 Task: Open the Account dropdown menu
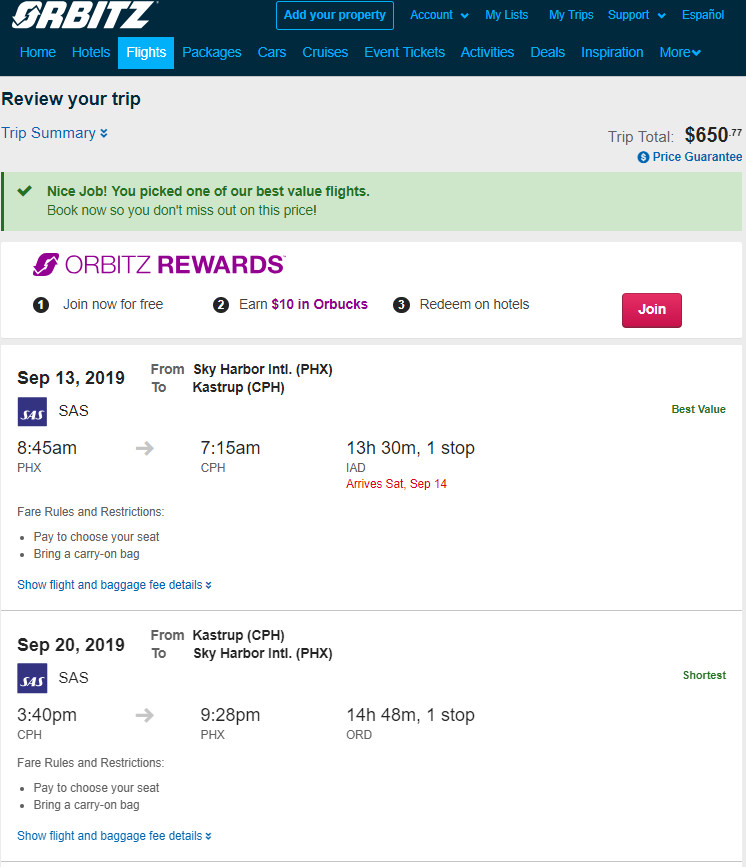(x=439, y=15)
